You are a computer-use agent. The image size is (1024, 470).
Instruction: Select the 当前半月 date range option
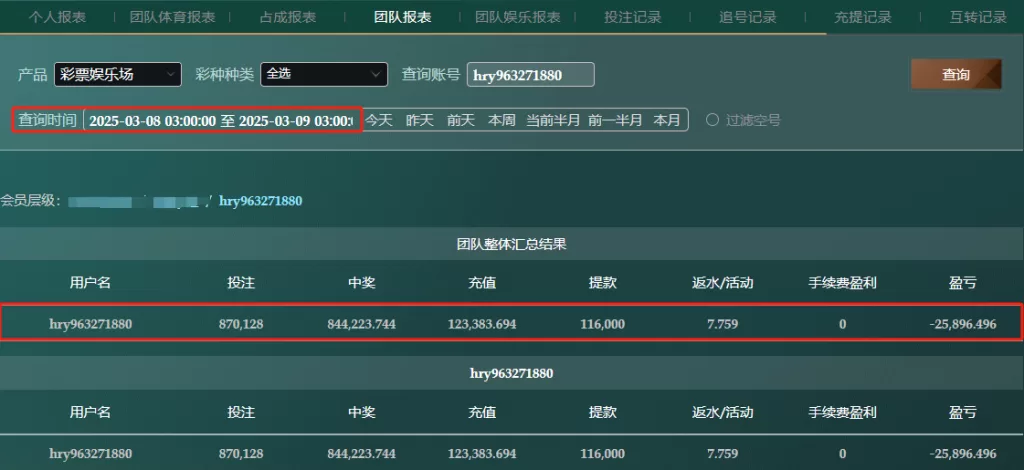point(553,120)
